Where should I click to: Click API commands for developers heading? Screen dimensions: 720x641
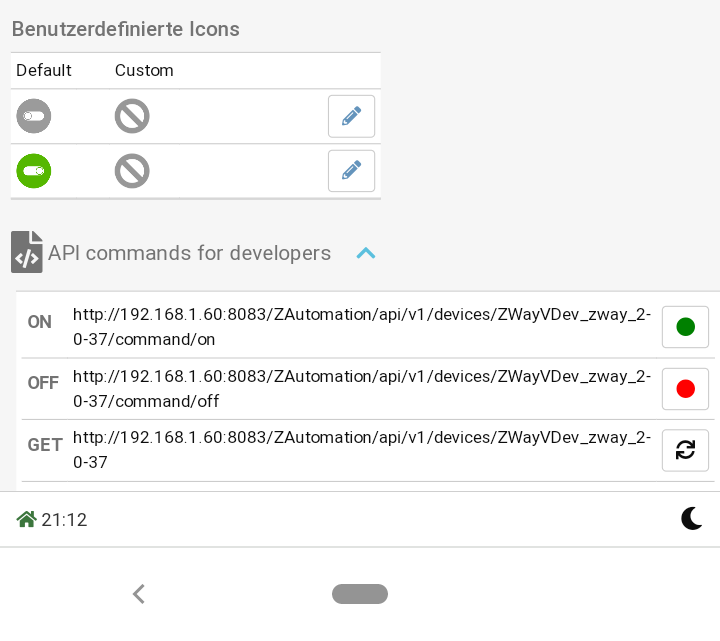189,253
